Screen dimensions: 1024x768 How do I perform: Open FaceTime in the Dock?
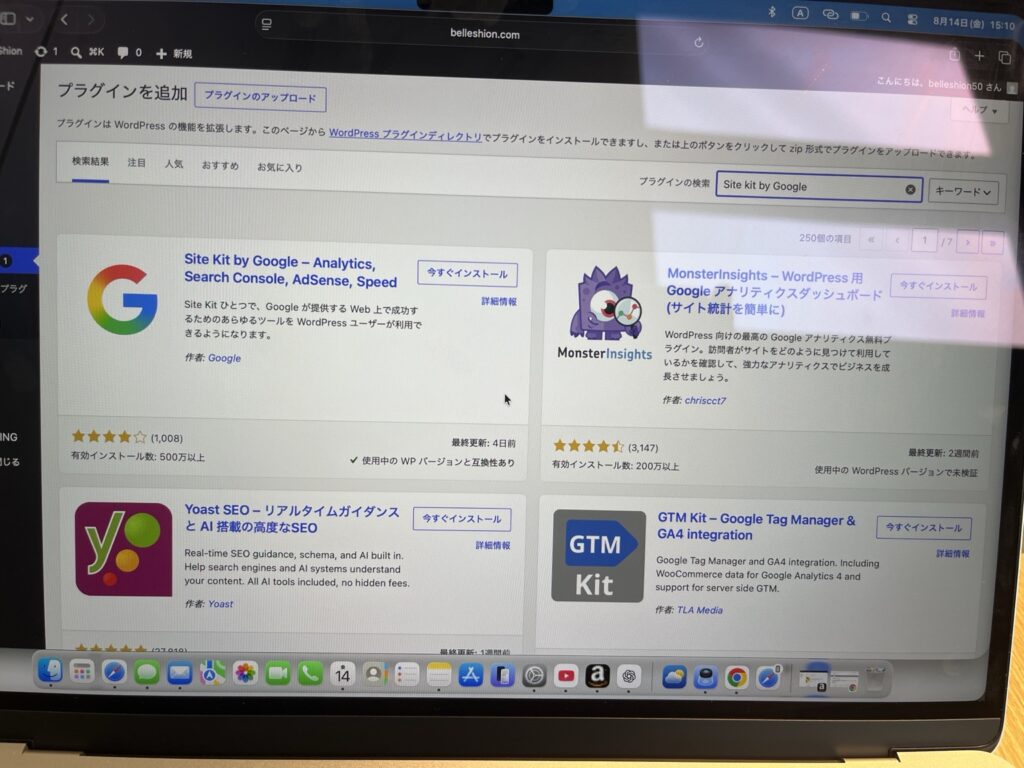(x=278, y=673)
